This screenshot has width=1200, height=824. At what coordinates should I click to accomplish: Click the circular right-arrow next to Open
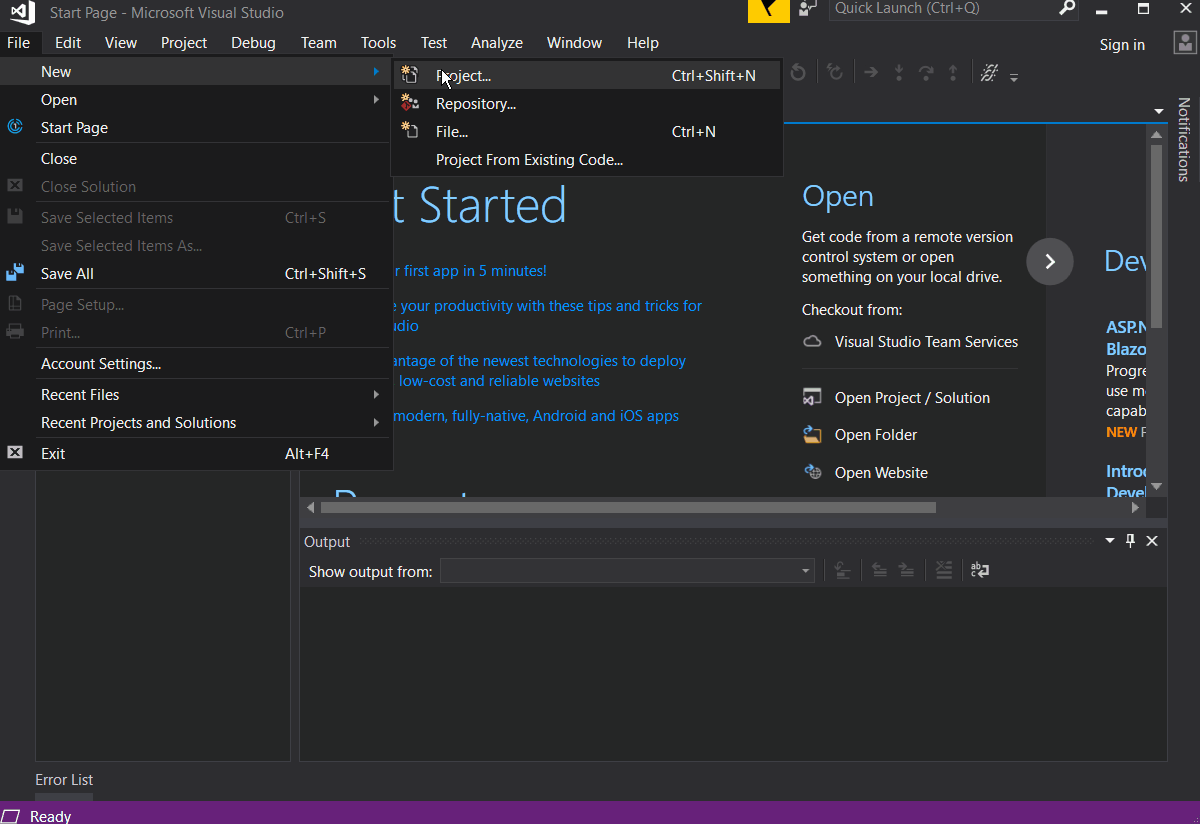(1050, 261)
